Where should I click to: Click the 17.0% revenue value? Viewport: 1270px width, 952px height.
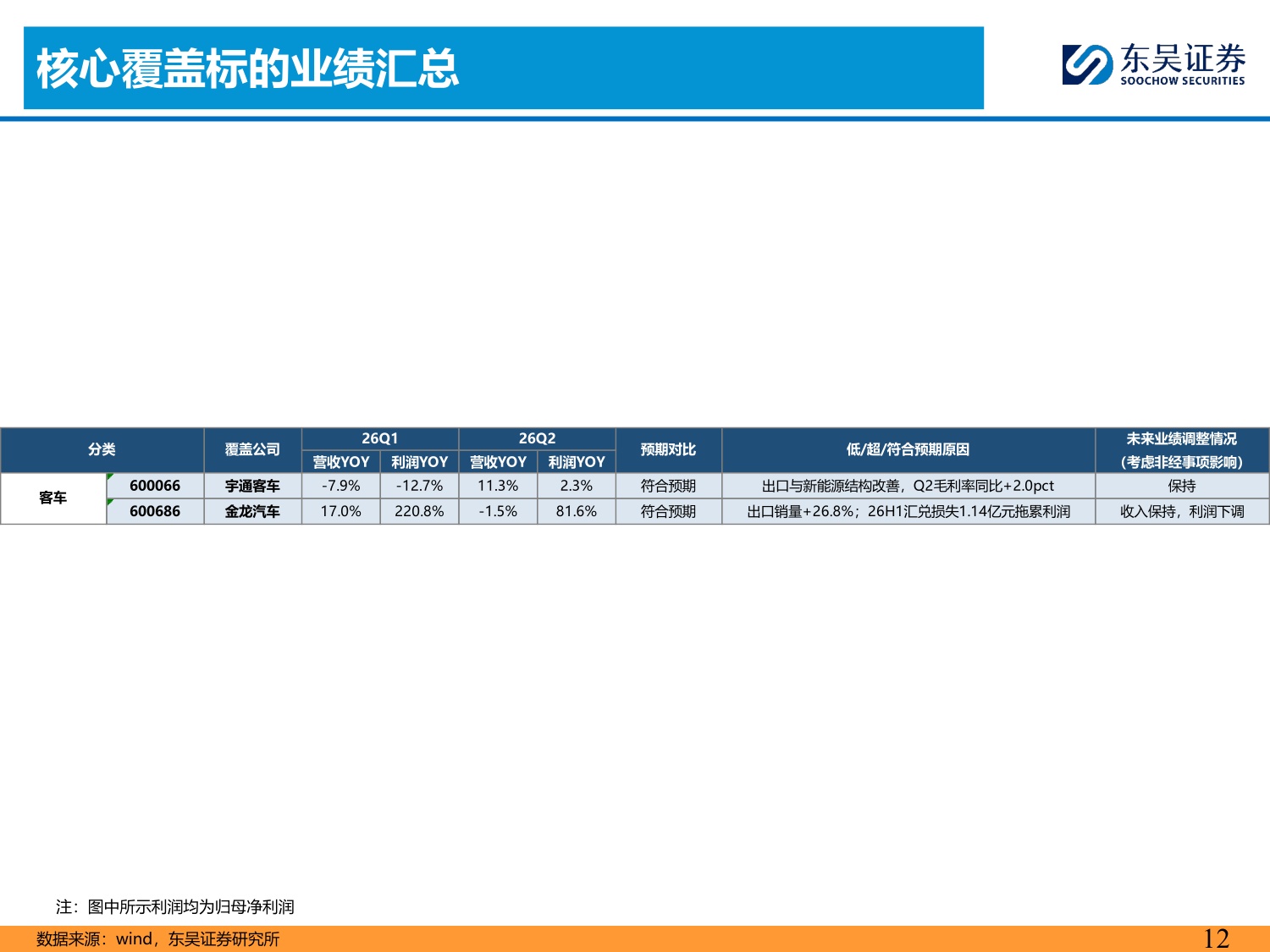tap(341, 511)
